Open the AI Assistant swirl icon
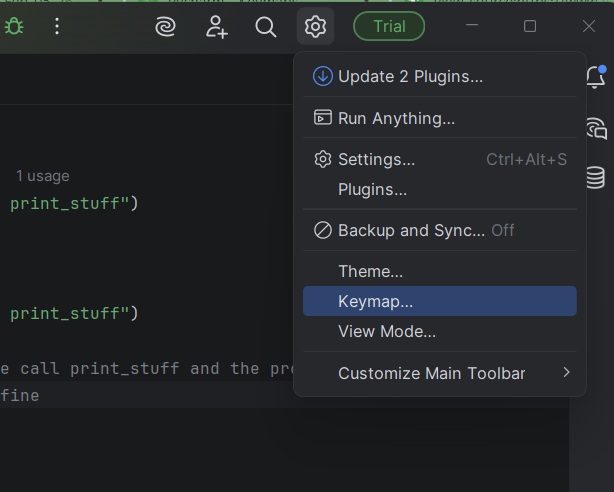Screen dimensions: 614x492 tap(166, 27)
